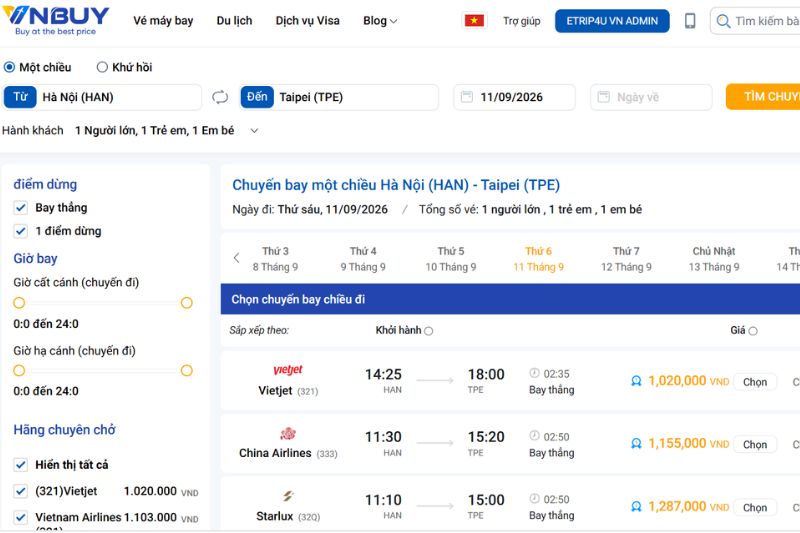Click right handle of takeoff time slider

(x=187, y=303)
